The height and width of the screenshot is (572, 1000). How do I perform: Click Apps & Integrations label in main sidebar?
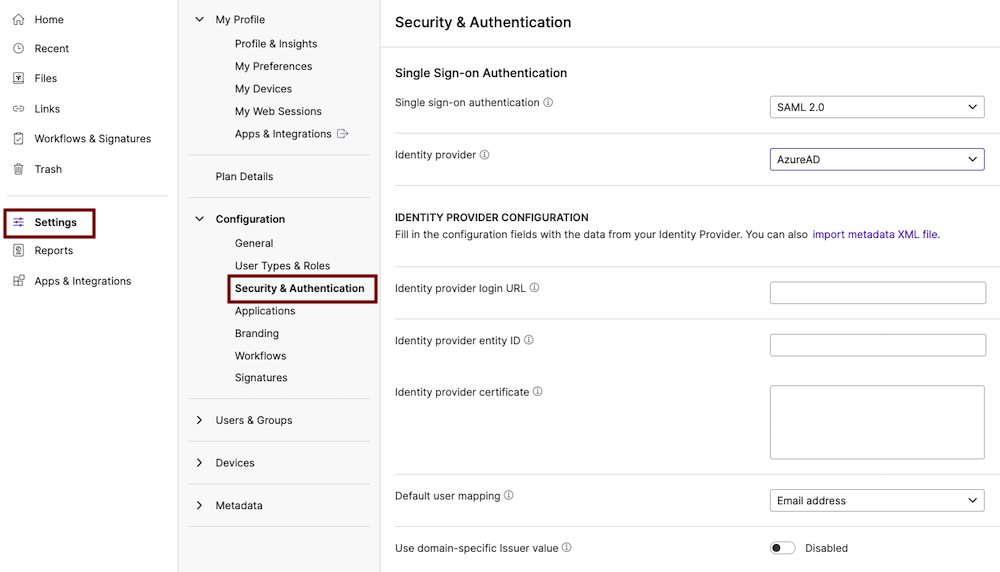83,281
